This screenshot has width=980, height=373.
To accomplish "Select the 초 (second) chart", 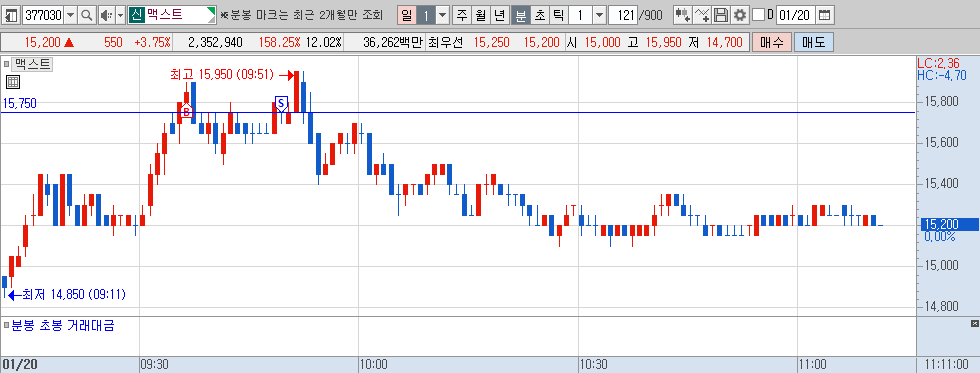I will tap(540, 15).
